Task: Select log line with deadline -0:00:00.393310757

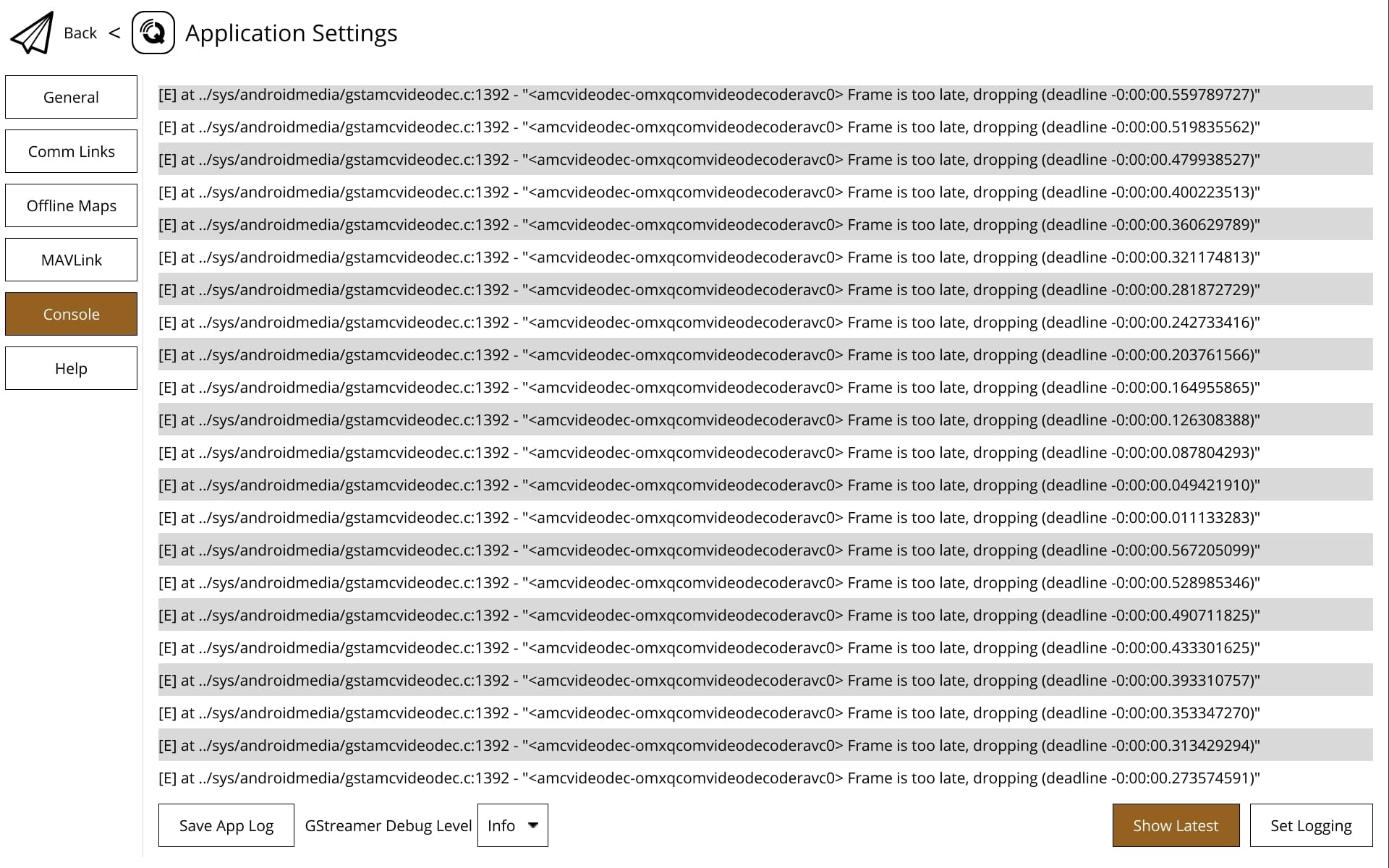Action: [765, 681]
